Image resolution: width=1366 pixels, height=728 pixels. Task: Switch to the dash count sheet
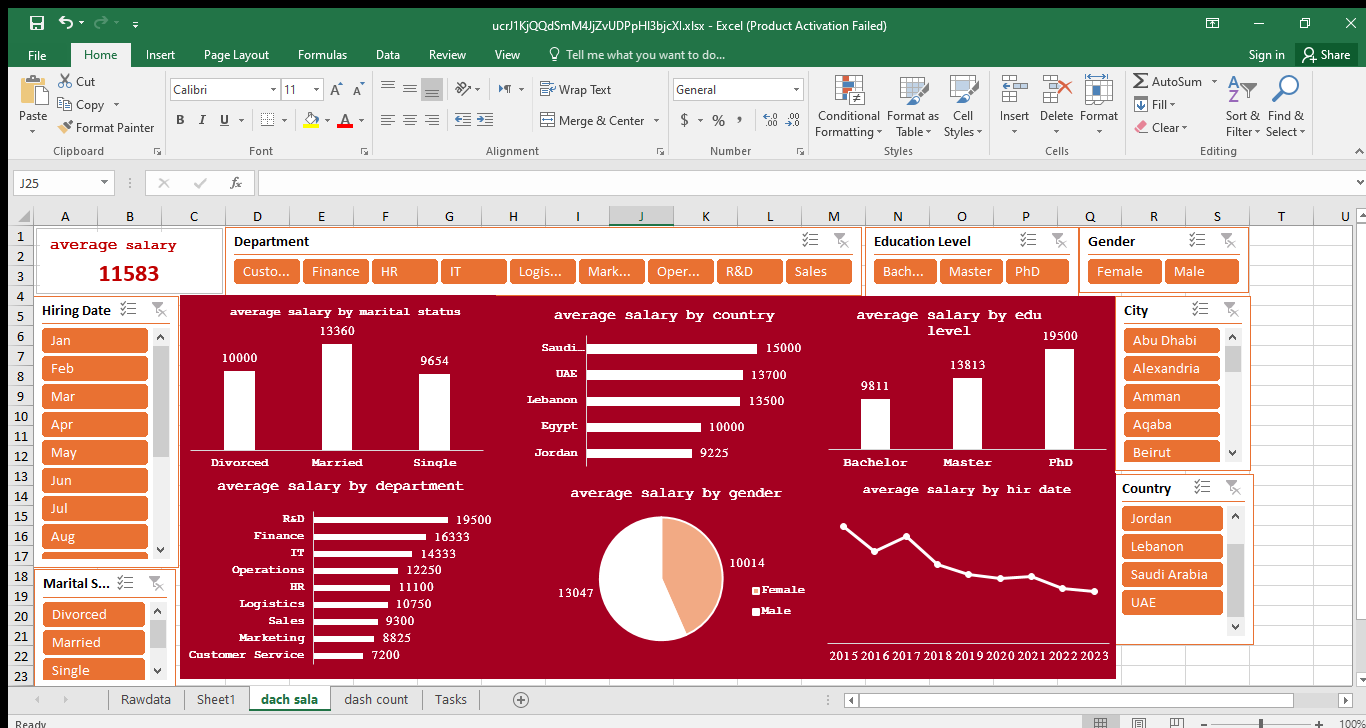pyautogui.click(x=376, y=699)
